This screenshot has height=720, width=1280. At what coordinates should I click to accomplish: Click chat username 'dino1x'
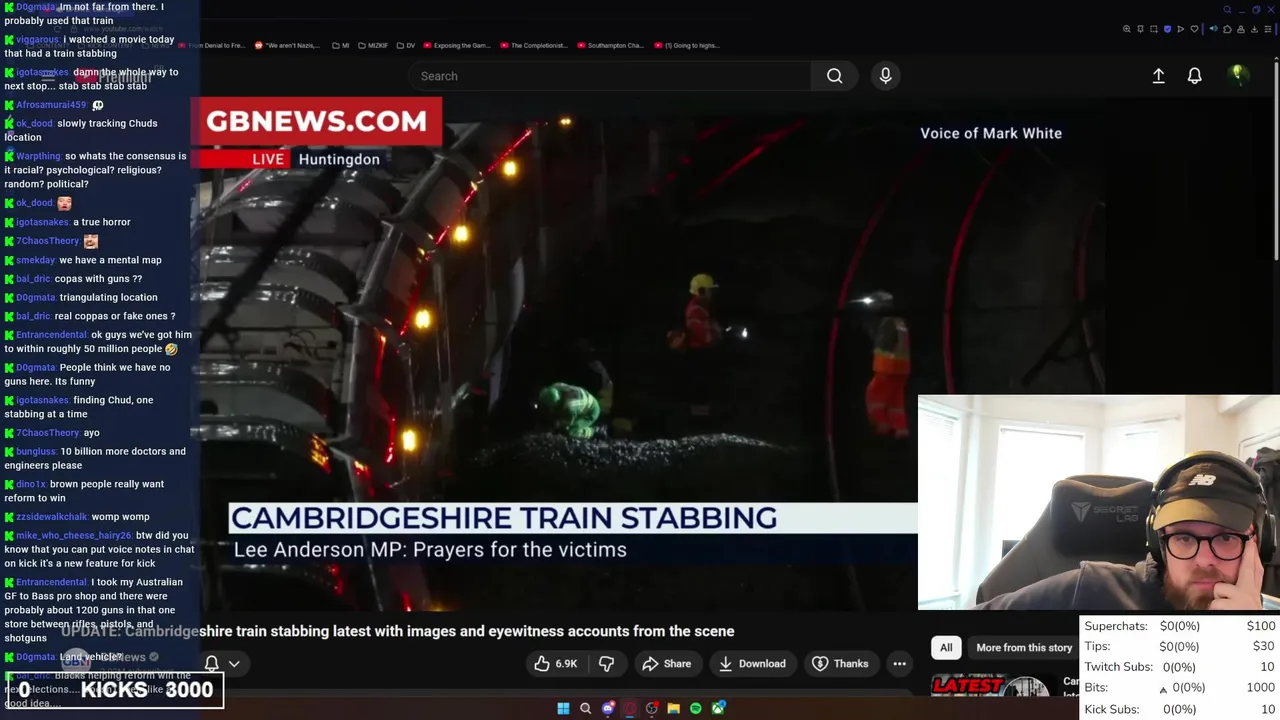pos(31,484)
